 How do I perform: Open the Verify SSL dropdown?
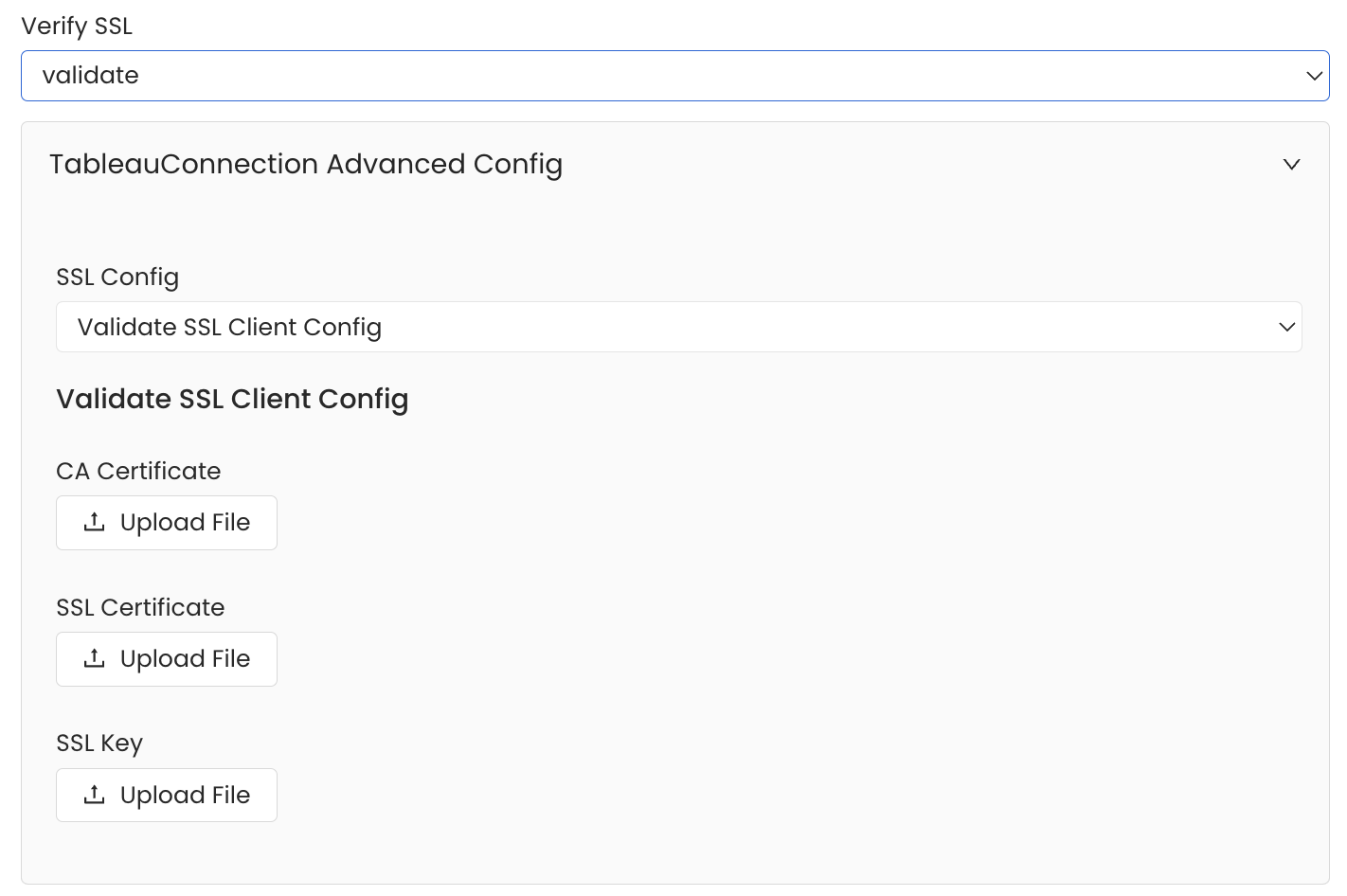674,76
